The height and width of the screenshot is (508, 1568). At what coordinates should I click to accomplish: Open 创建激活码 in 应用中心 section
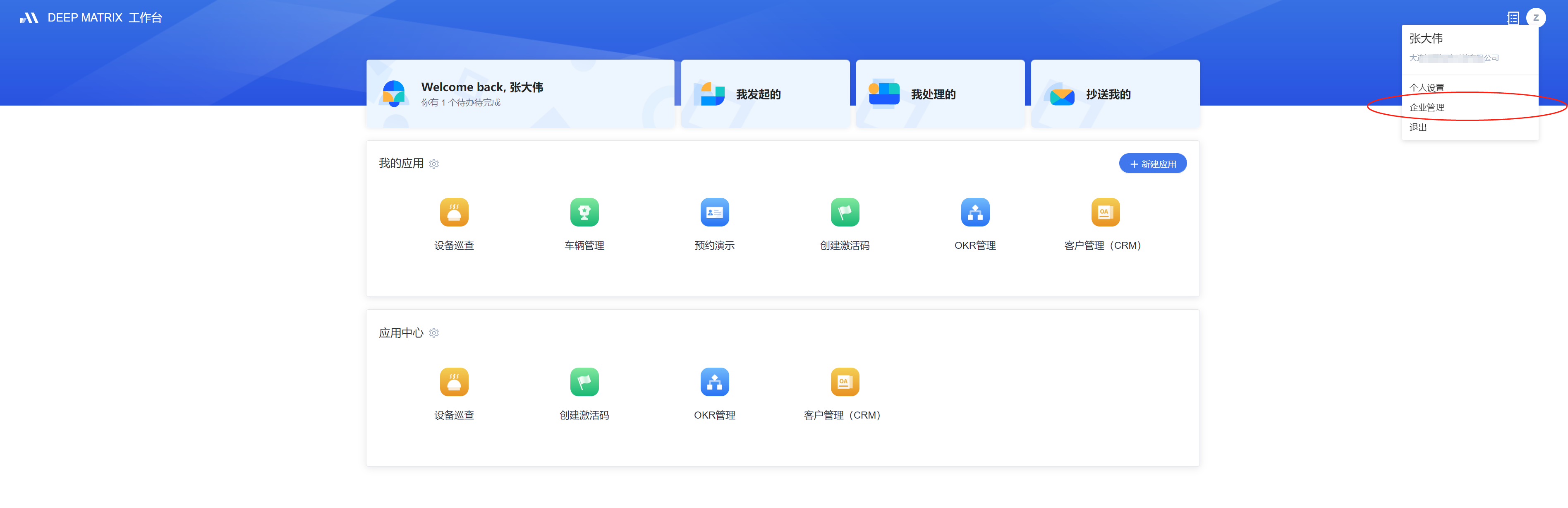point(584,383)
